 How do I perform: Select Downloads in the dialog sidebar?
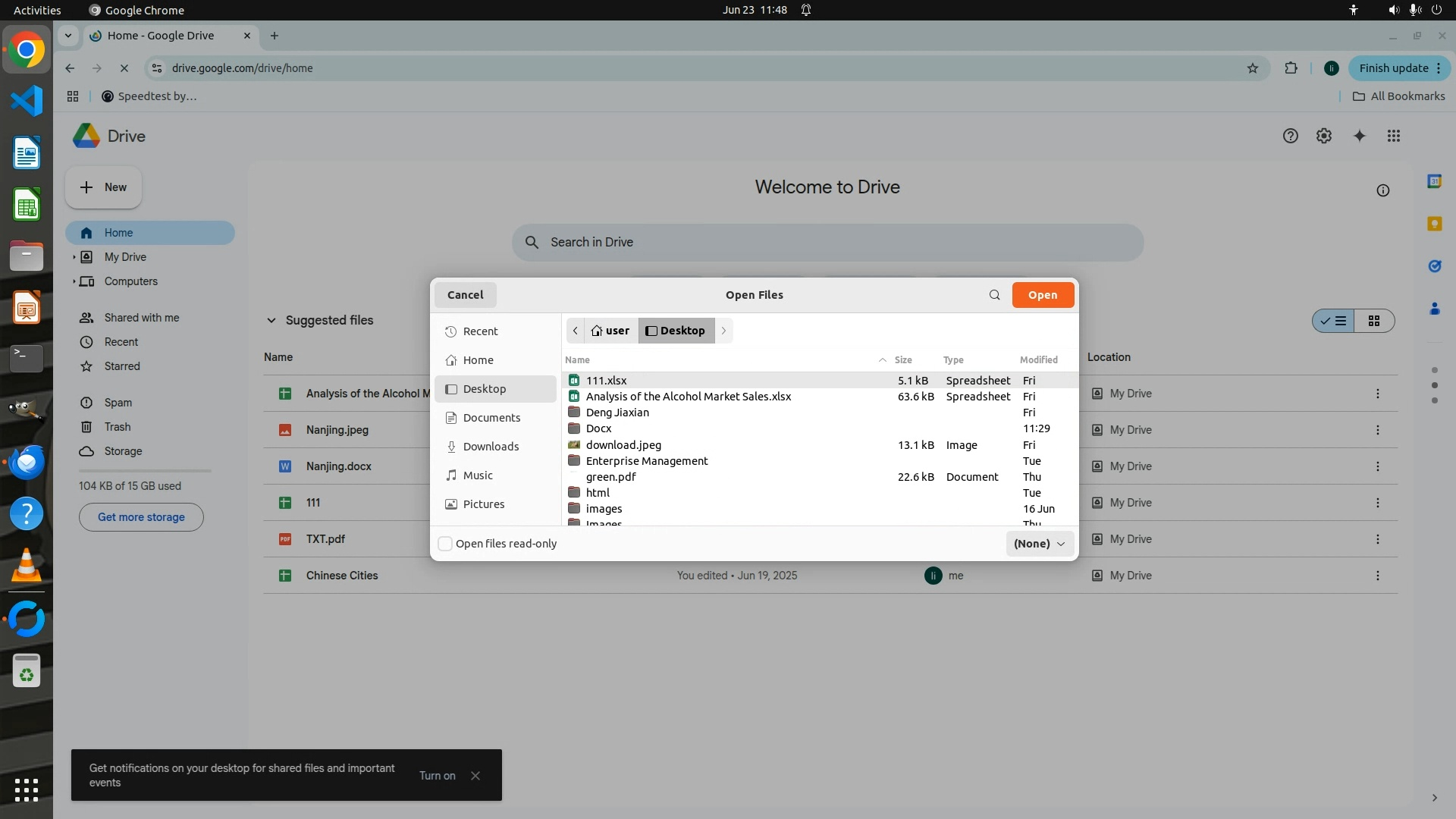491,447
